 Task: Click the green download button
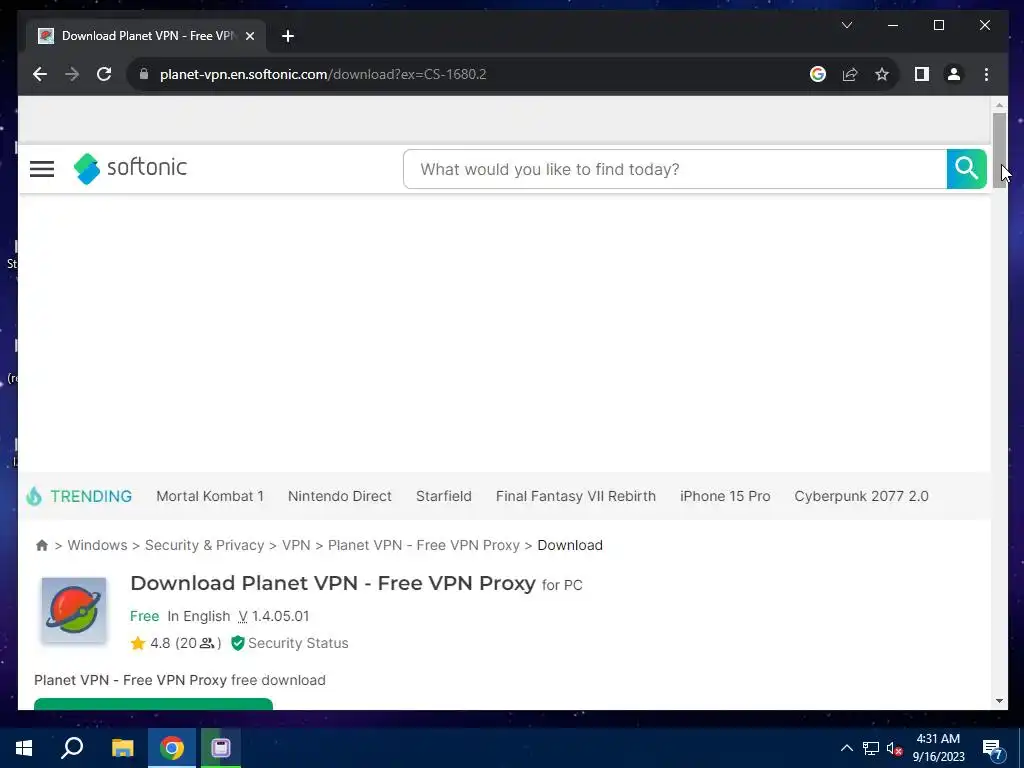[153, 704]
